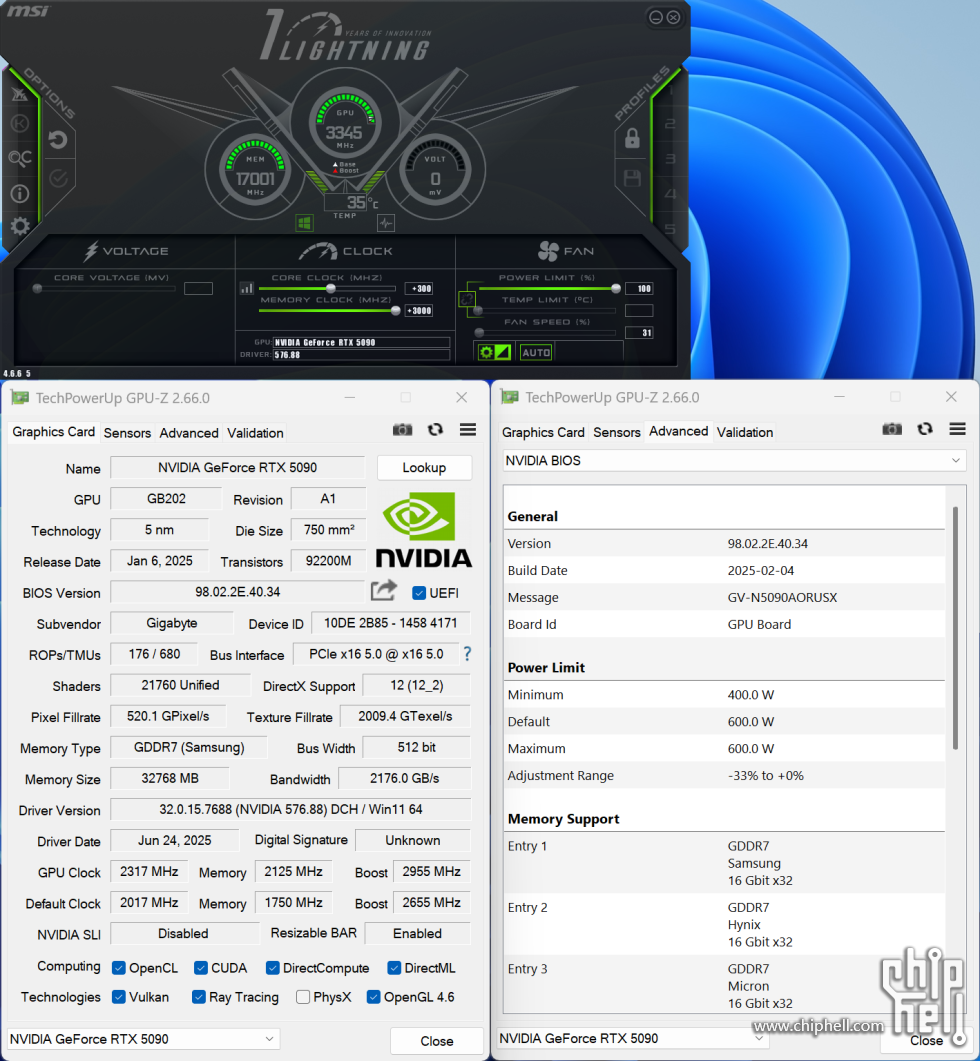The height and width of the screenshot is (1061, 980).
Task: Click the Lookup button
Action: click(424, 468)
